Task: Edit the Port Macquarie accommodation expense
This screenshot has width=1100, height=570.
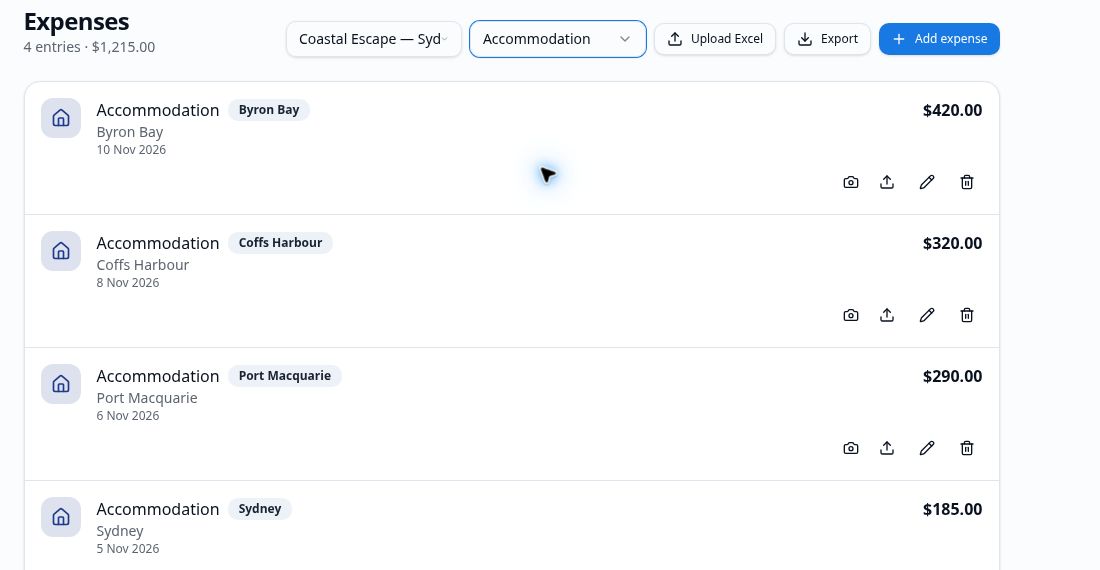Action: (x=927, y=448)
